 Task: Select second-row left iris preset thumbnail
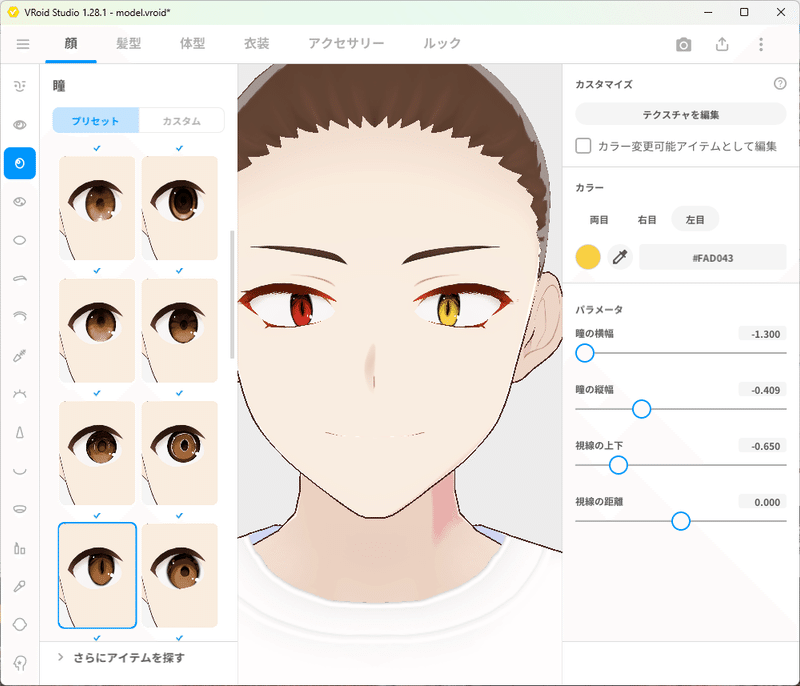click(97, 330)
